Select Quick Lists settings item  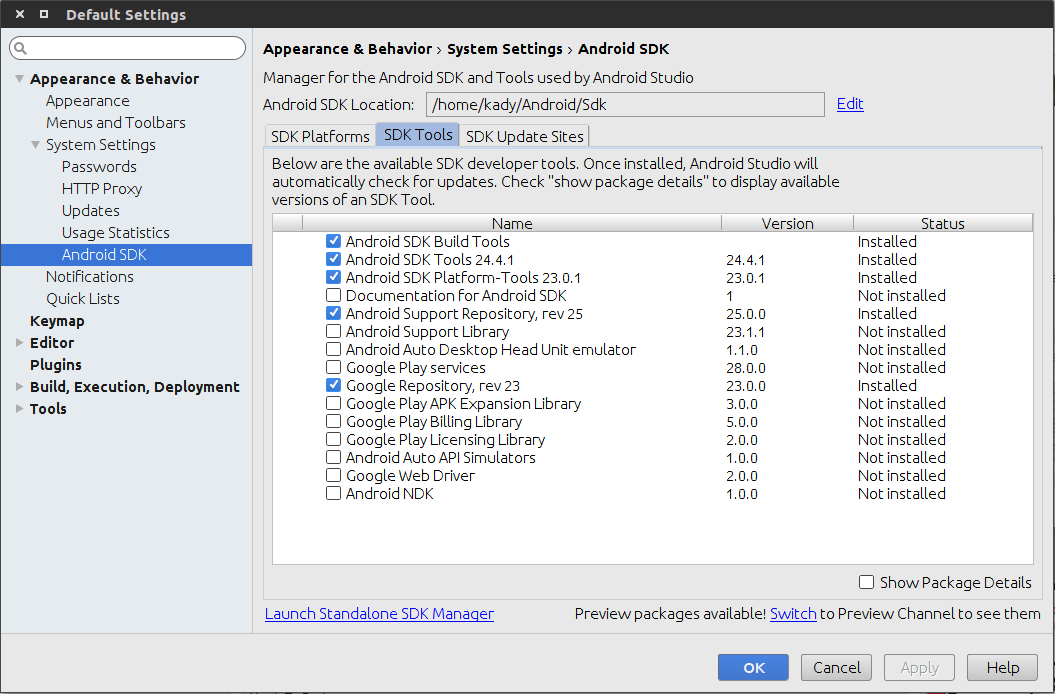[83, 298]
